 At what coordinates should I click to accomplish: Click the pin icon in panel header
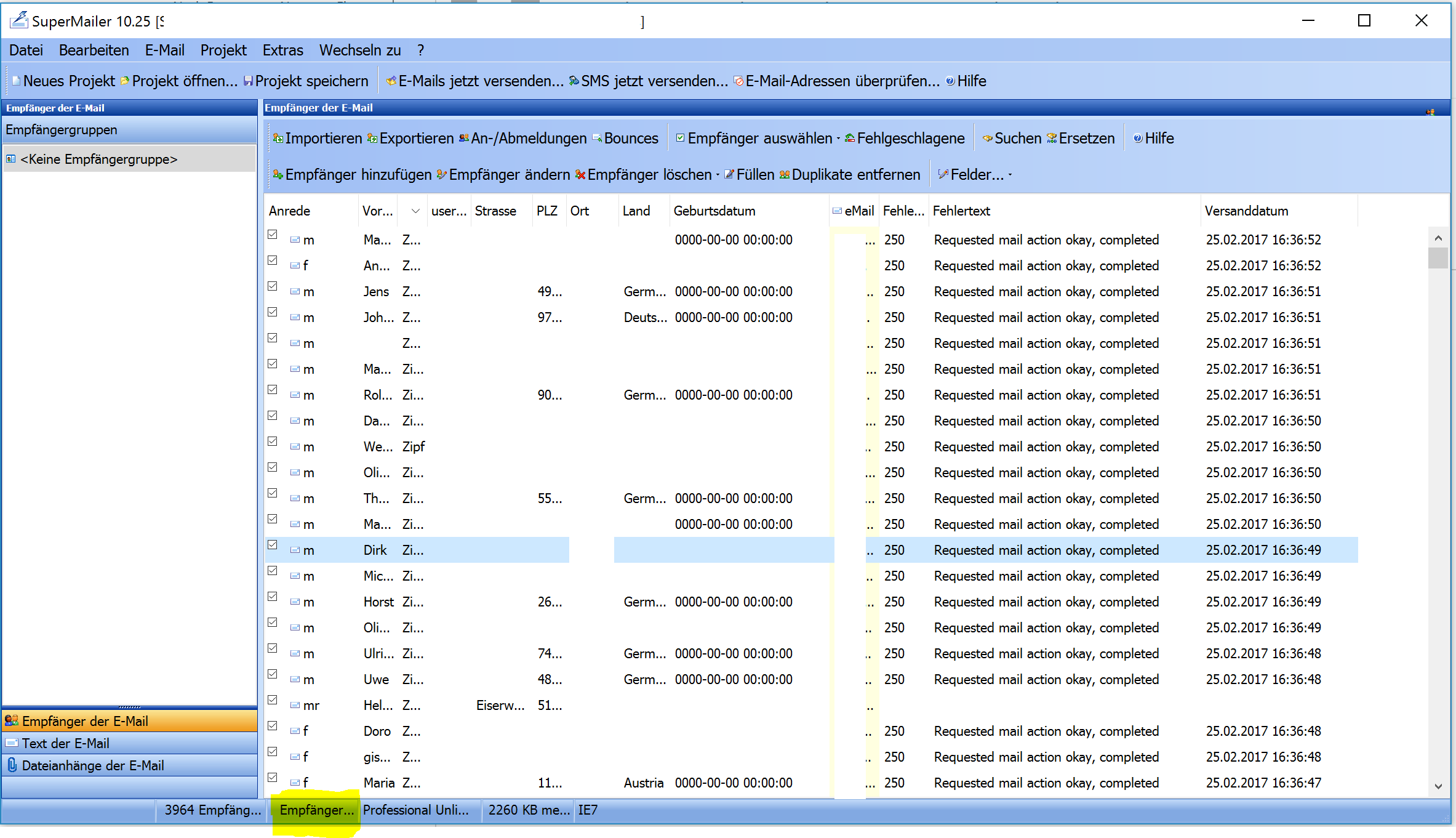pyautogui.click(x=1430, y=111)
